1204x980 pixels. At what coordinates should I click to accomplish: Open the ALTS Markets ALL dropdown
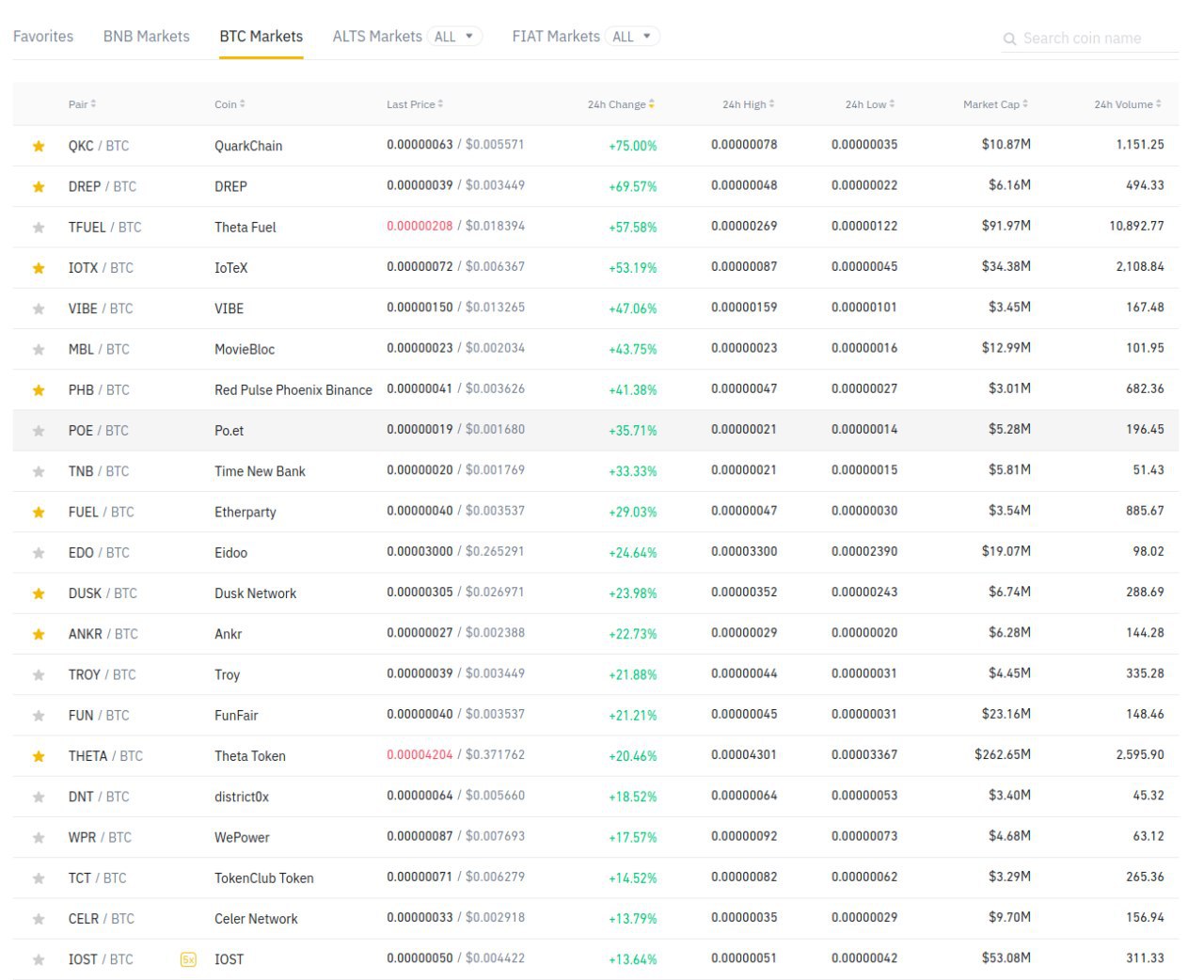pyautogui.click(x=456, y=37)
